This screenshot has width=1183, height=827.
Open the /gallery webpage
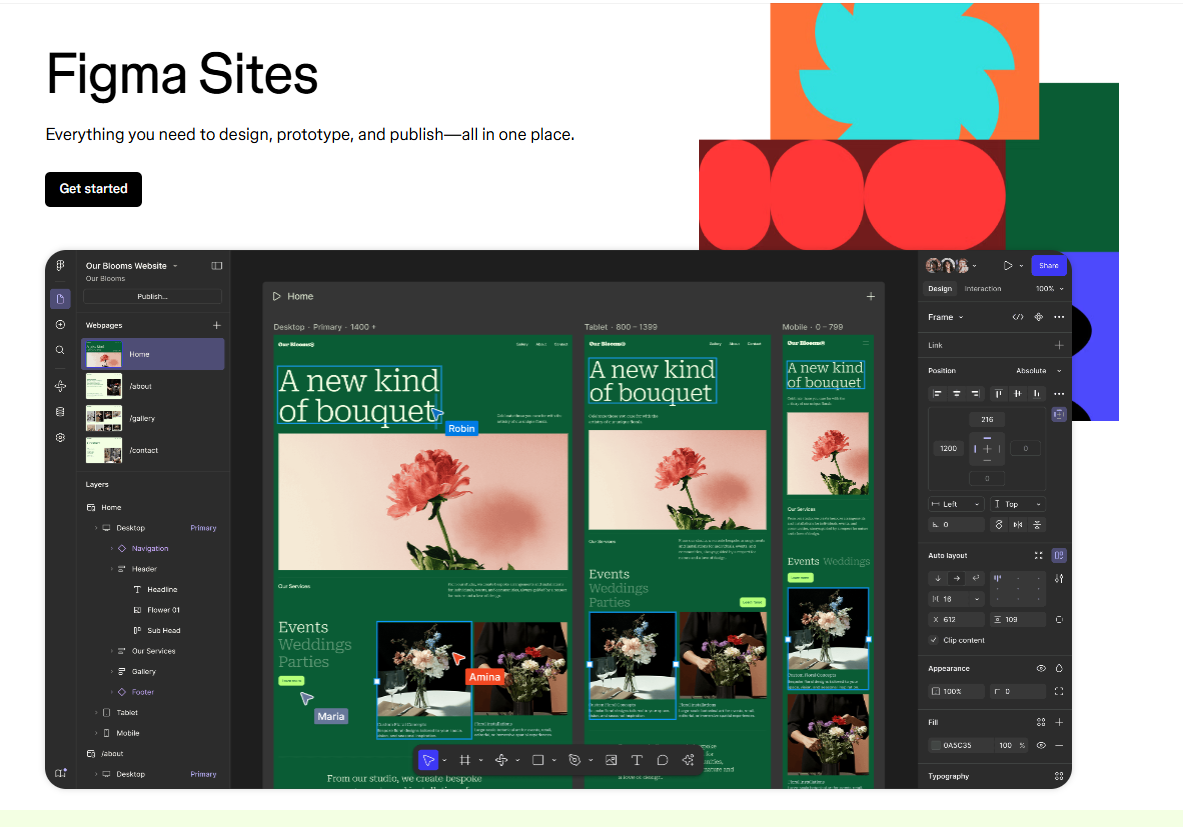pos(153,418)
